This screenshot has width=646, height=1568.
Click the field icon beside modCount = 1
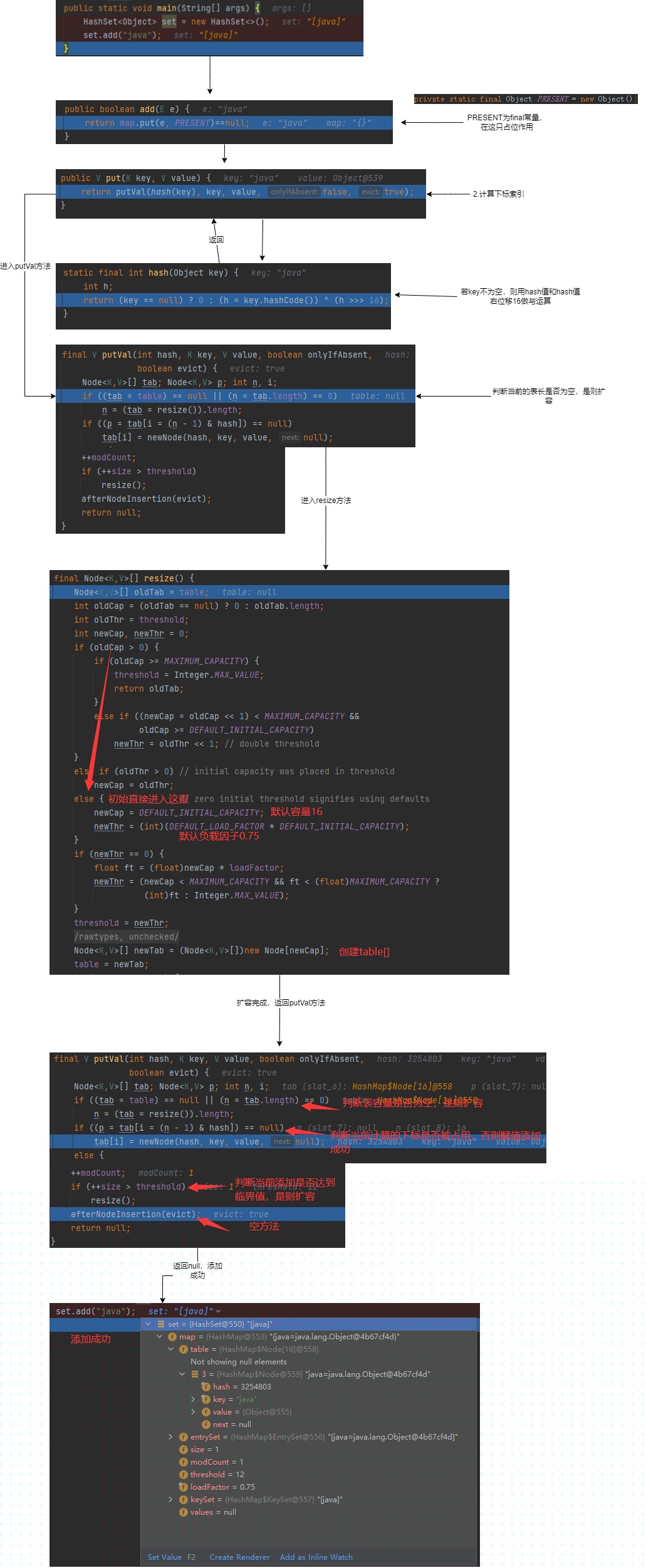point(184,1462)
